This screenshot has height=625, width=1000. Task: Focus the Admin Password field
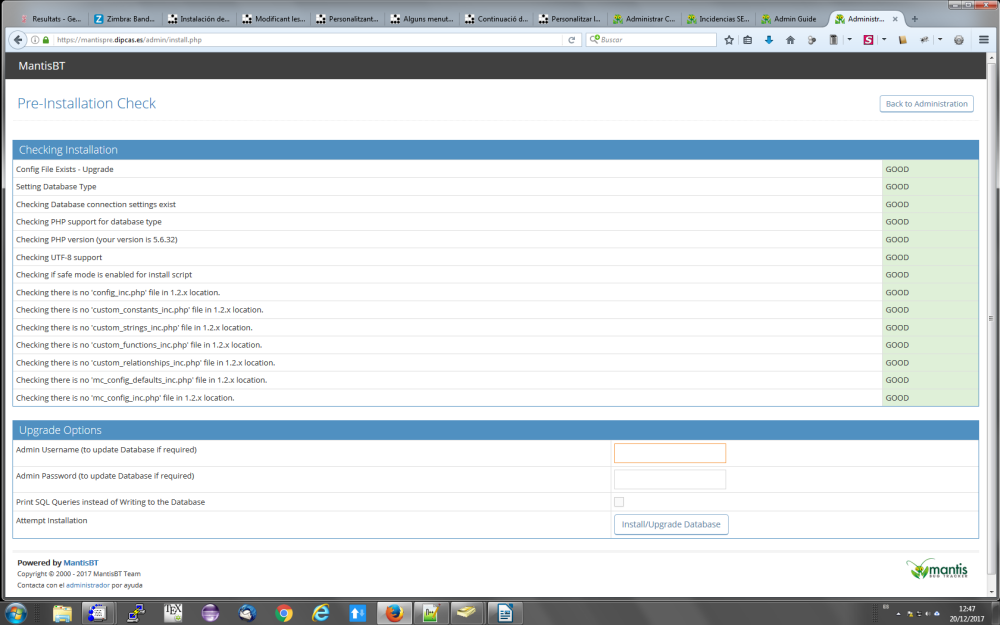pos(670,479)
